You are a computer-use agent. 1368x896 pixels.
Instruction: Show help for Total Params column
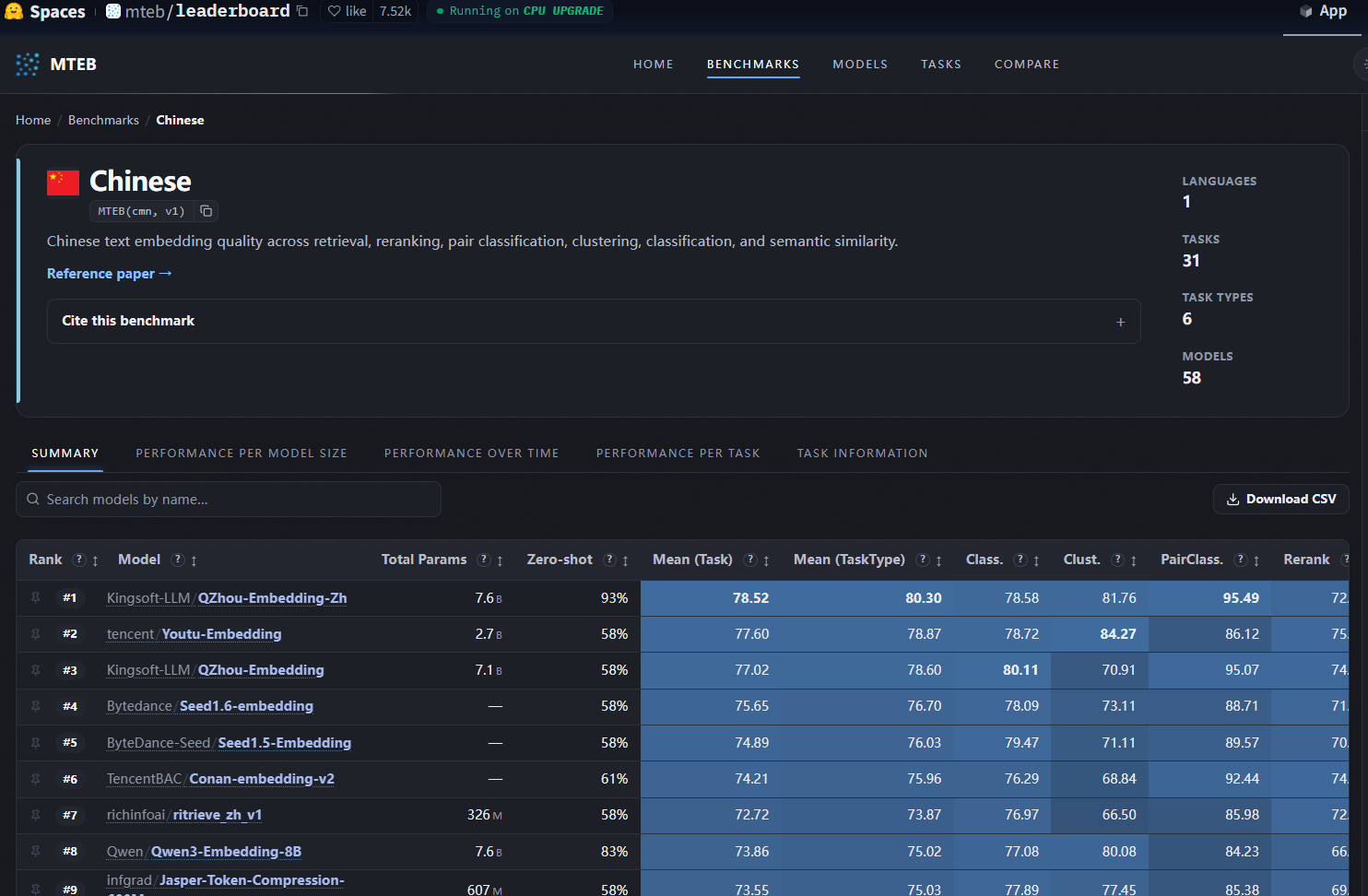pos(484,560)
